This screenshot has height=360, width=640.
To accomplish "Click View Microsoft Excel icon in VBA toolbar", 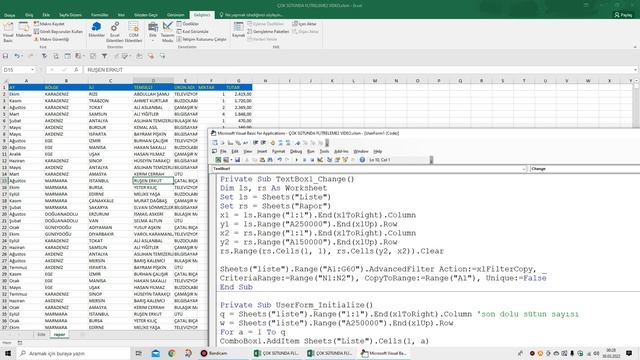I will [218, 160].
